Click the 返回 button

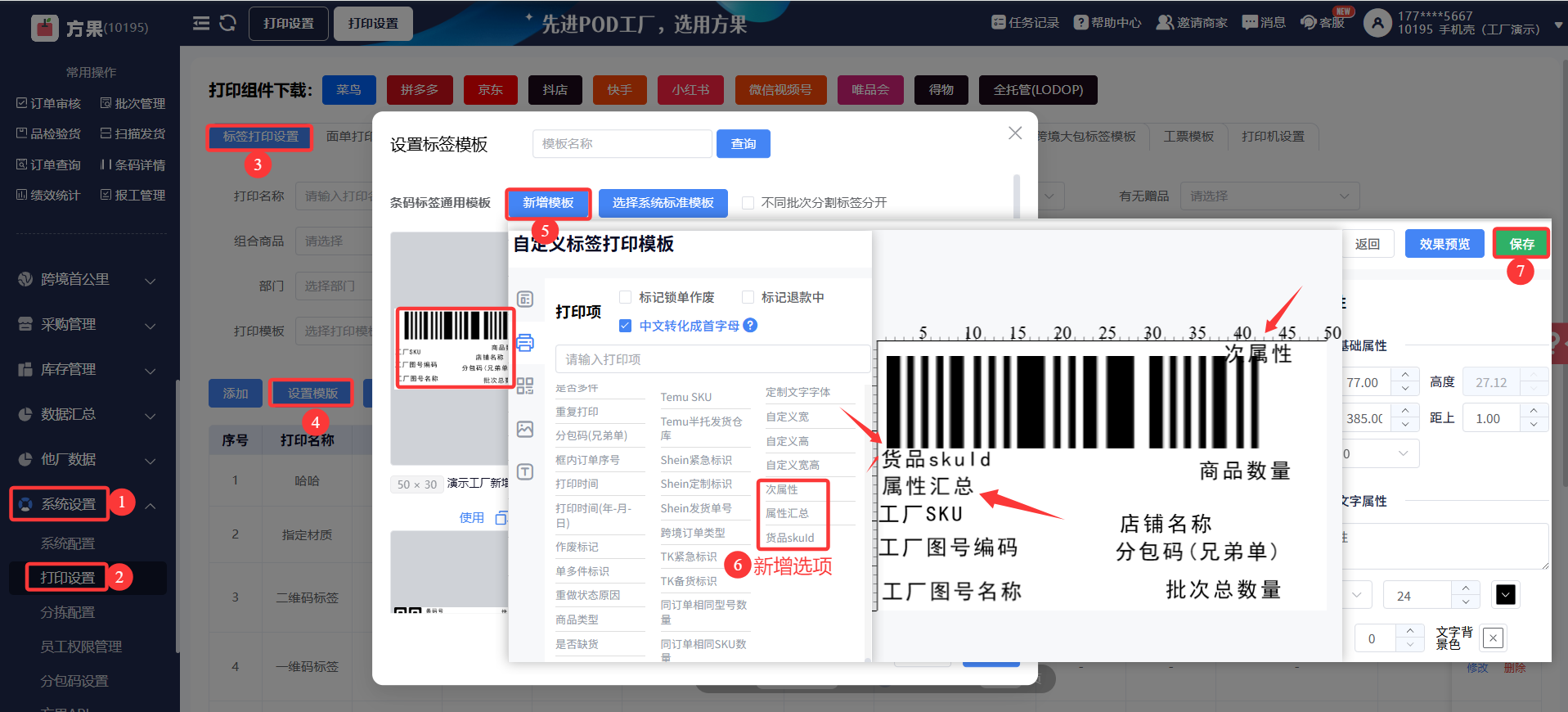coord(1368,244)
